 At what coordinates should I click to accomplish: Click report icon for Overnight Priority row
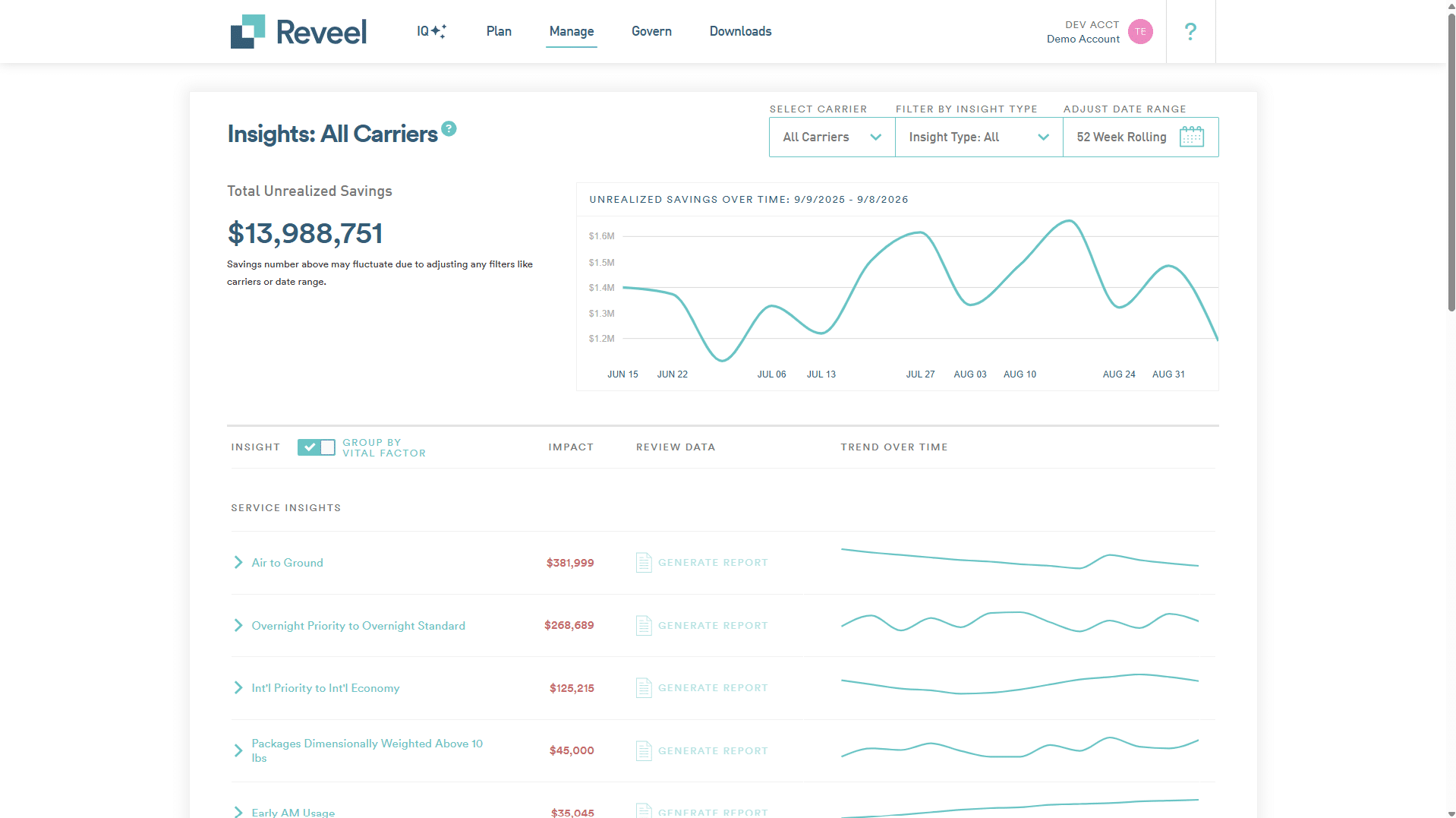coord(644,626)
